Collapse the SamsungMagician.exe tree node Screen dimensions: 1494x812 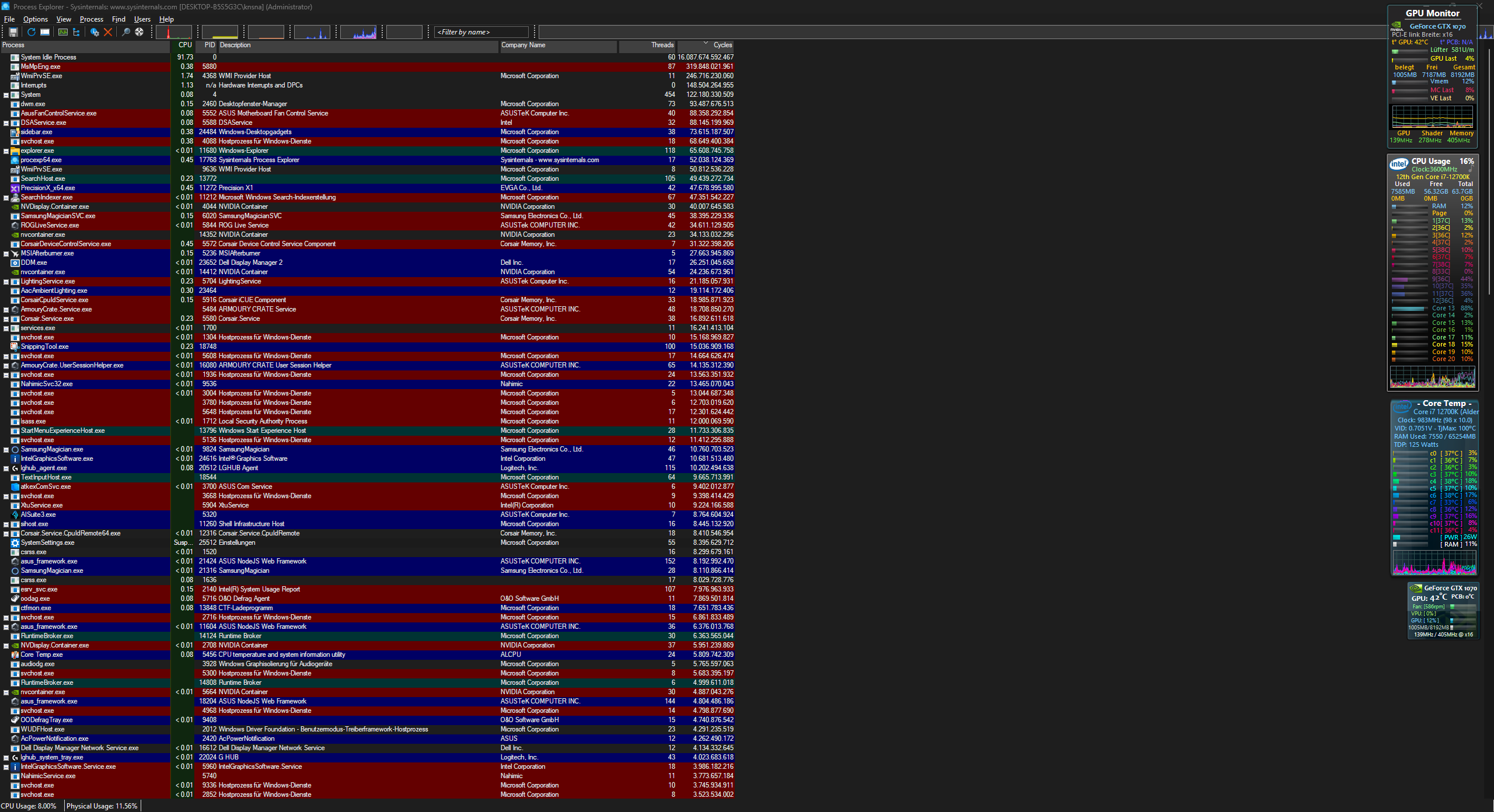tap(5, 449)
